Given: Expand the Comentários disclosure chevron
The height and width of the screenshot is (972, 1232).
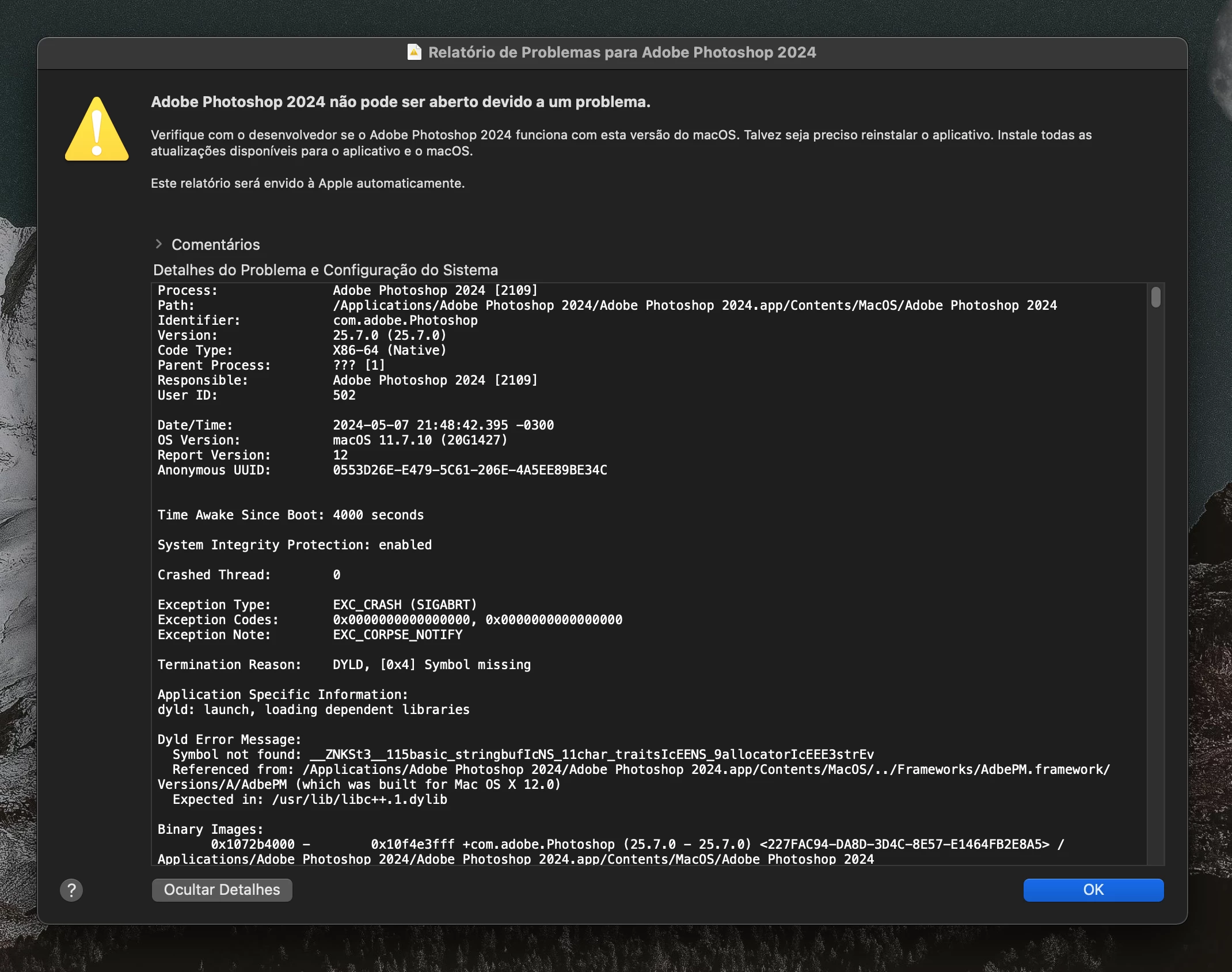Looking at the screenshot, I should click(159, 244).
